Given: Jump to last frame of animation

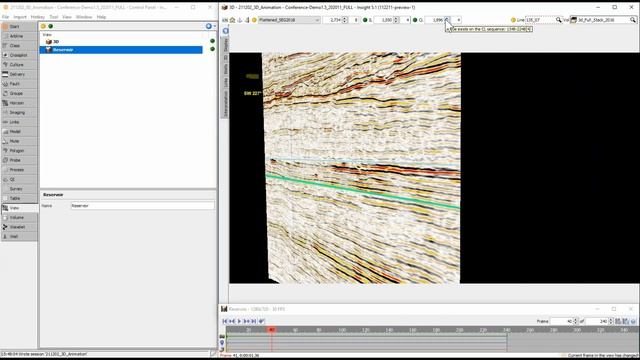Looking at the screenshot, I should pos(253,321).
